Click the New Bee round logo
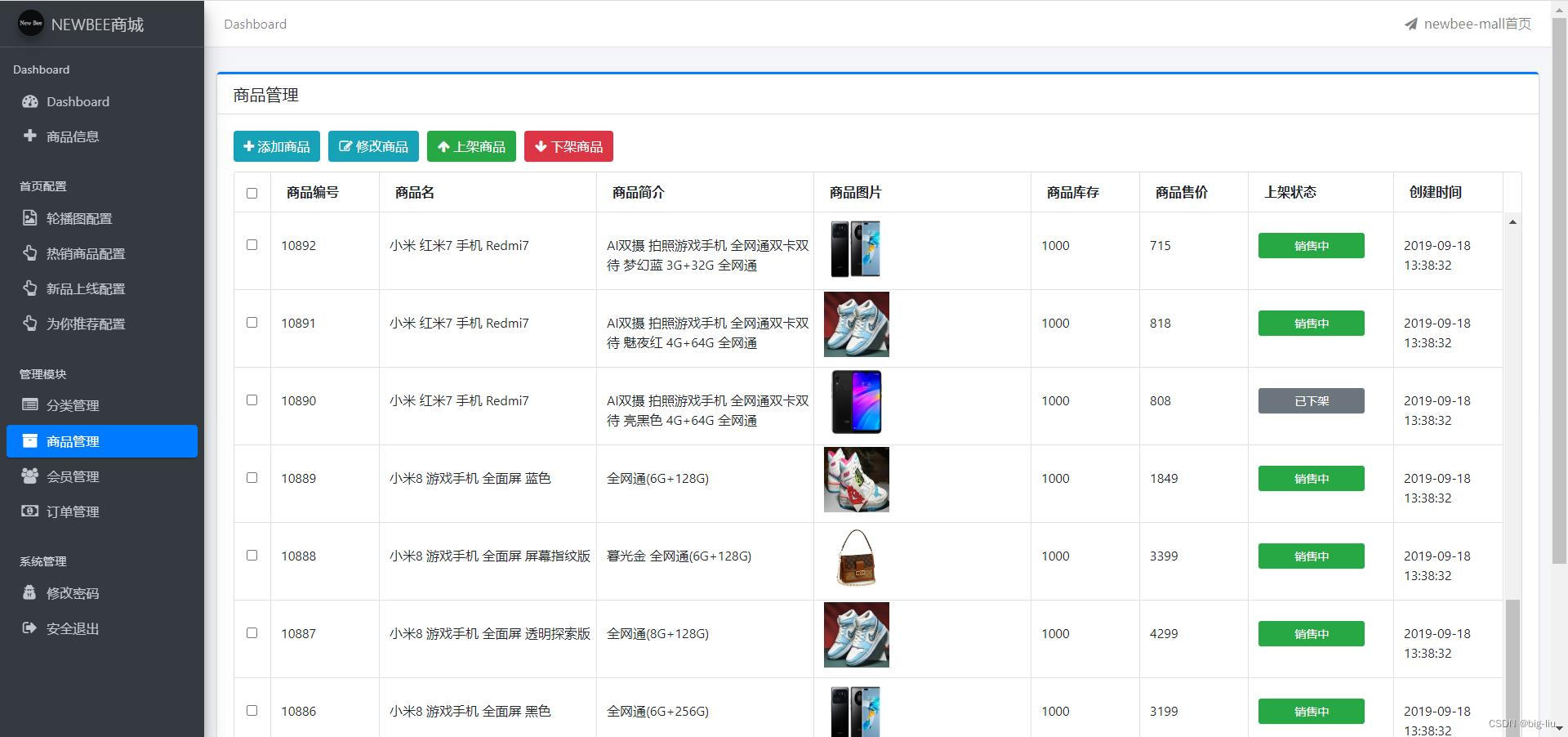Image resolution: width=1568 pixels, height=737 pixels. (31, 23)
